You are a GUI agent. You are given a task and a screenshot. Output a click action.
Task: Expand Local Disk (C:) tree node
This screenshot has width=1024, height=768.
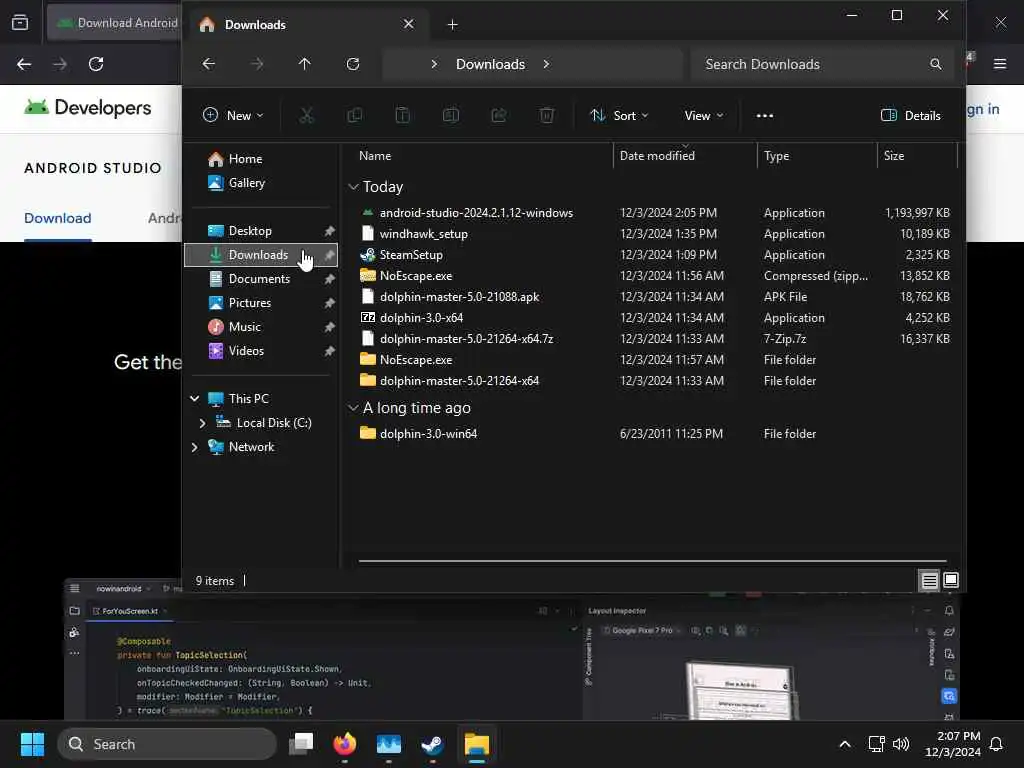pos(202,423)
